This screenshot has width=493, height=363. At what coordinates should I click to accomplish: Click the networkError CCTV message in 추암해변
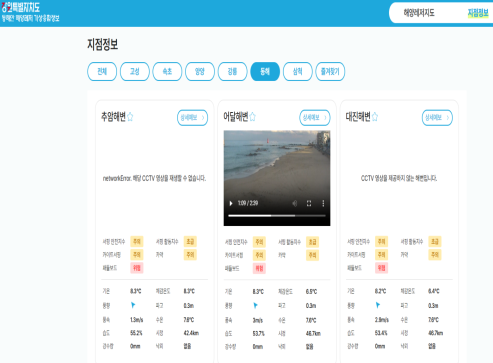(154, 178)
